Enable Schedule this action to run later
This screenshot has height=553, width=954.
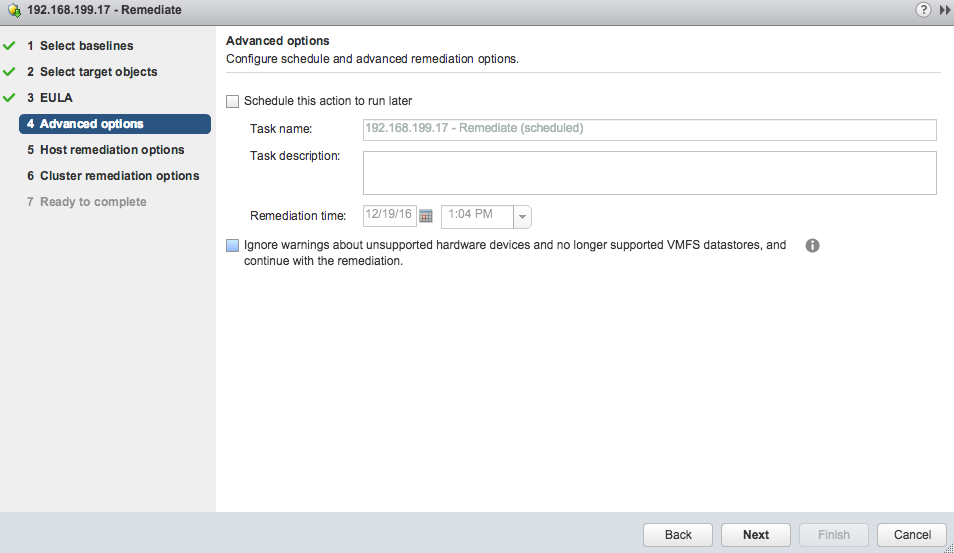pos(233,101)
